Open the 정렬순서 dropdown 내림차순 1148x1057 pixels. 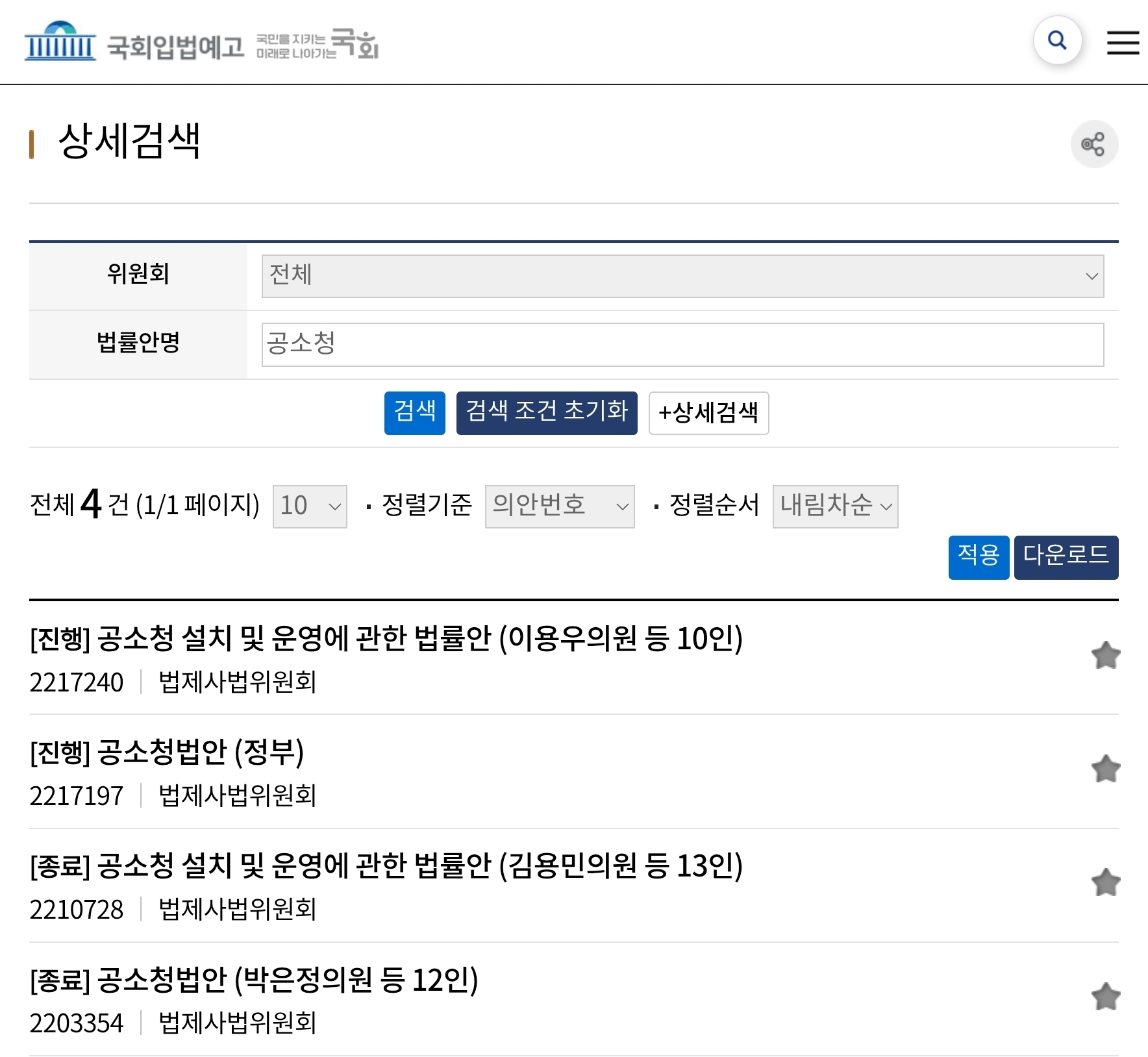(835, 506)
